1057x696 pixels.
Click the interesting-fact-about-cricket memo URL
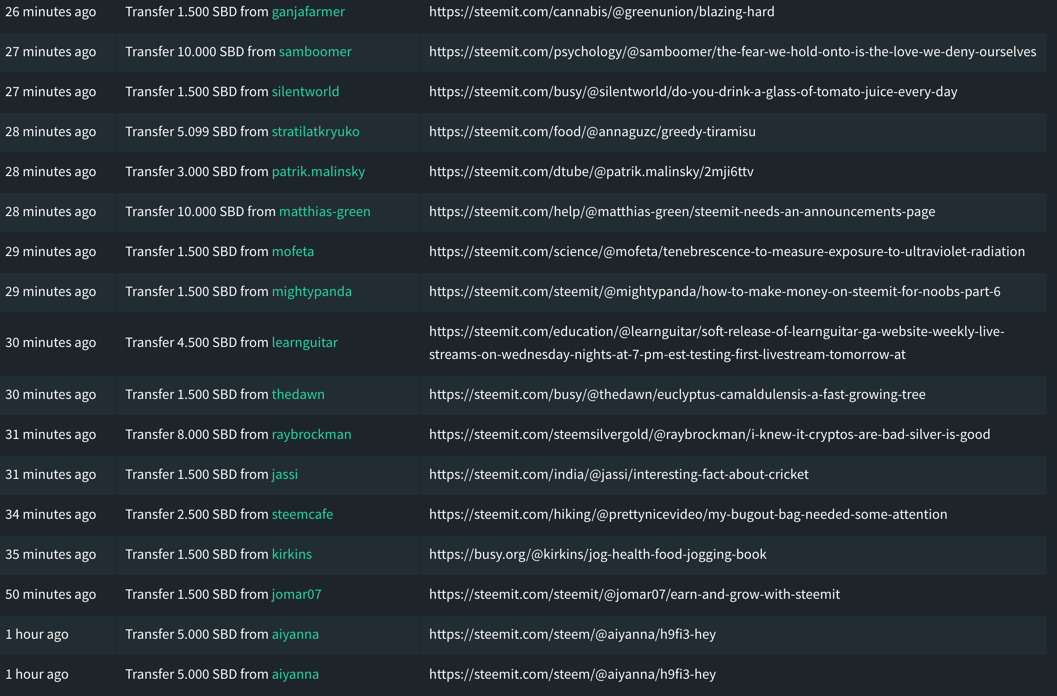coord(618,475)
